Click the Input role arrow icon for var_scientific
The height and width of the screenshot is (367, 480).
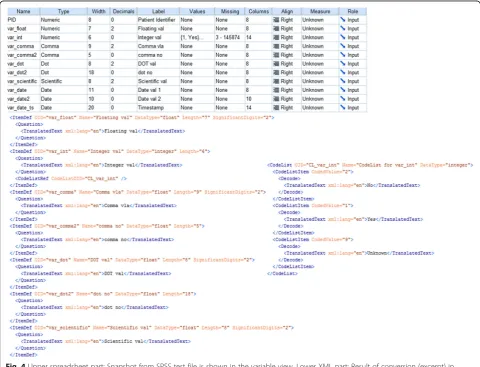coord(343,81)
